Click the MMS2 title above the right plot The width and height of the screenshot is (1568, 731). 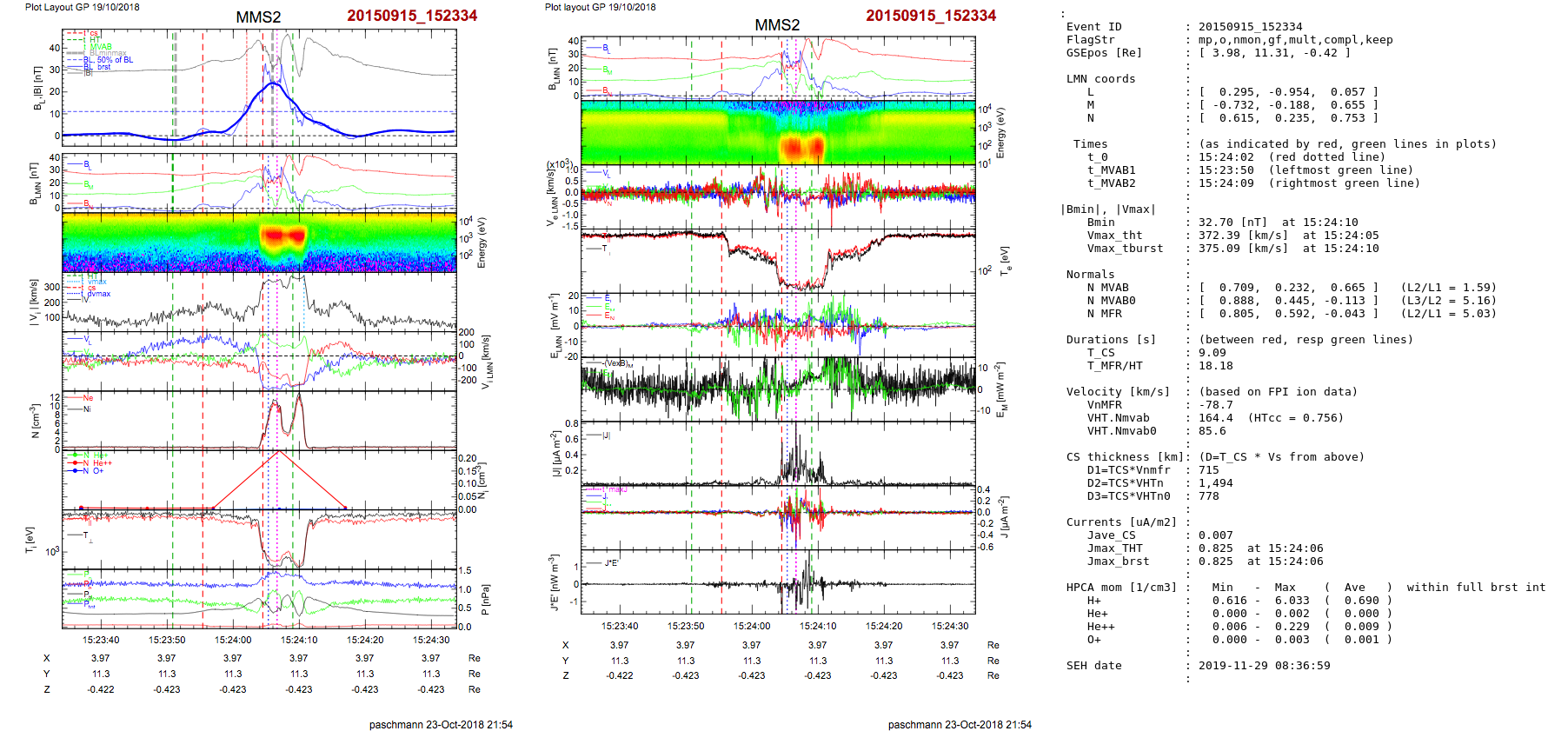(777, 25)
